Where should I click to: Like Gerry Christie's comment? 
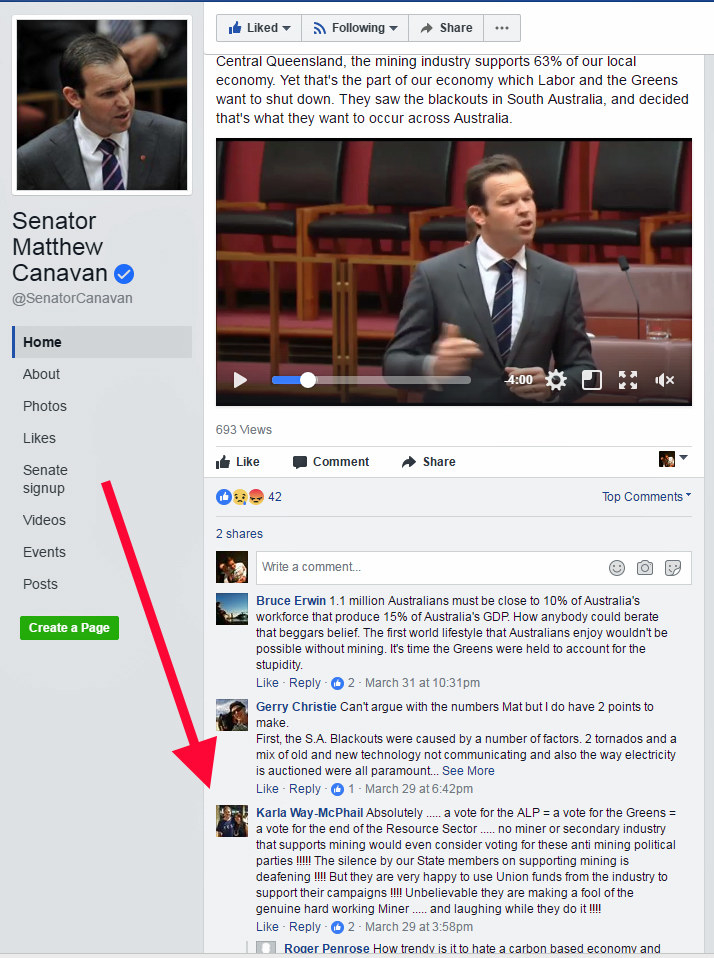(x=267, y=789)
